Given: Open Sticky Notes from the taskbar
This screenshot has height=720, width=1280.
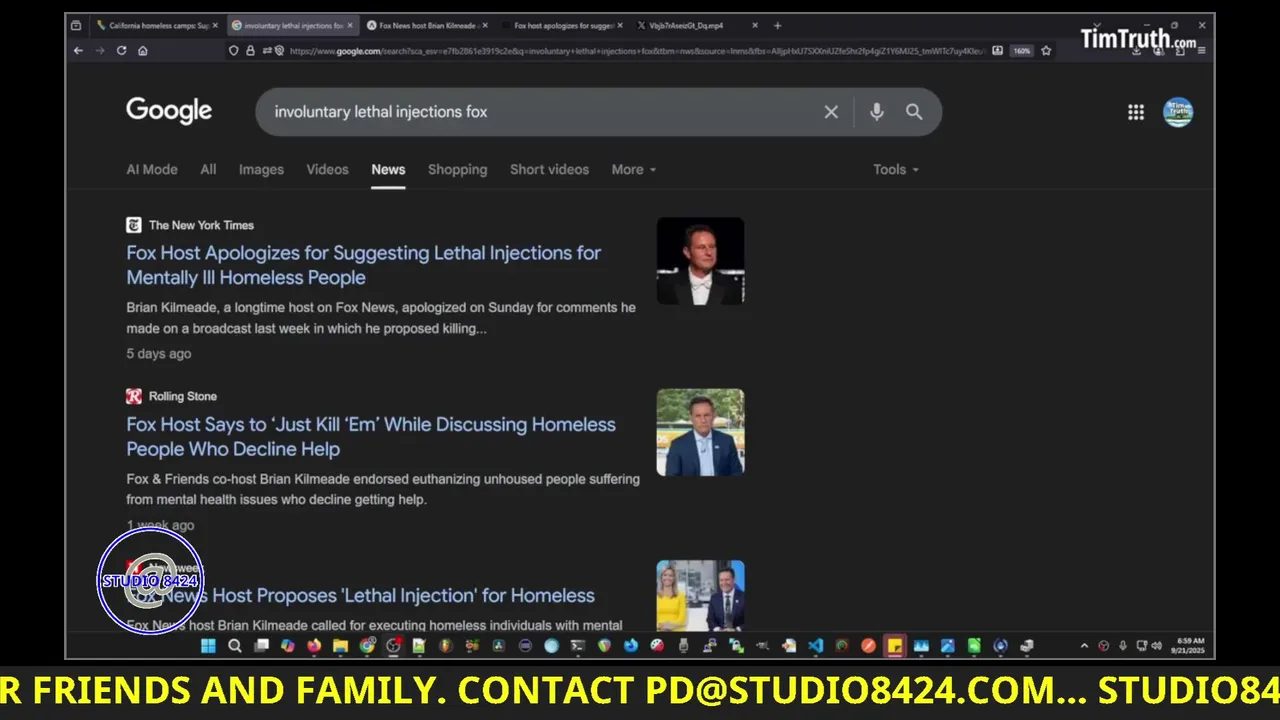Looking at the screenshot, I should click(894, 646).
